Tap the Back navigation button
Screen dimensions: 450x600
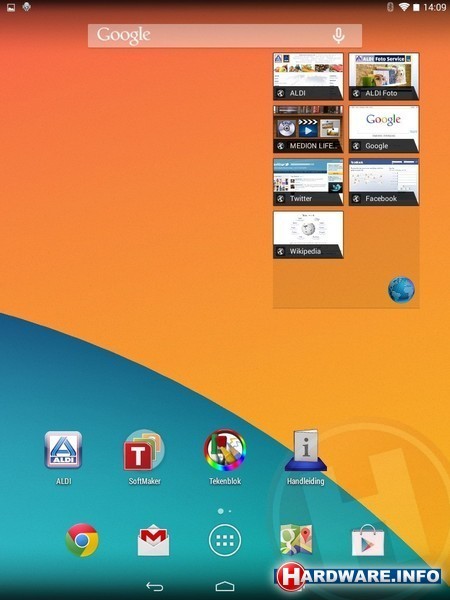click(155, 586)
